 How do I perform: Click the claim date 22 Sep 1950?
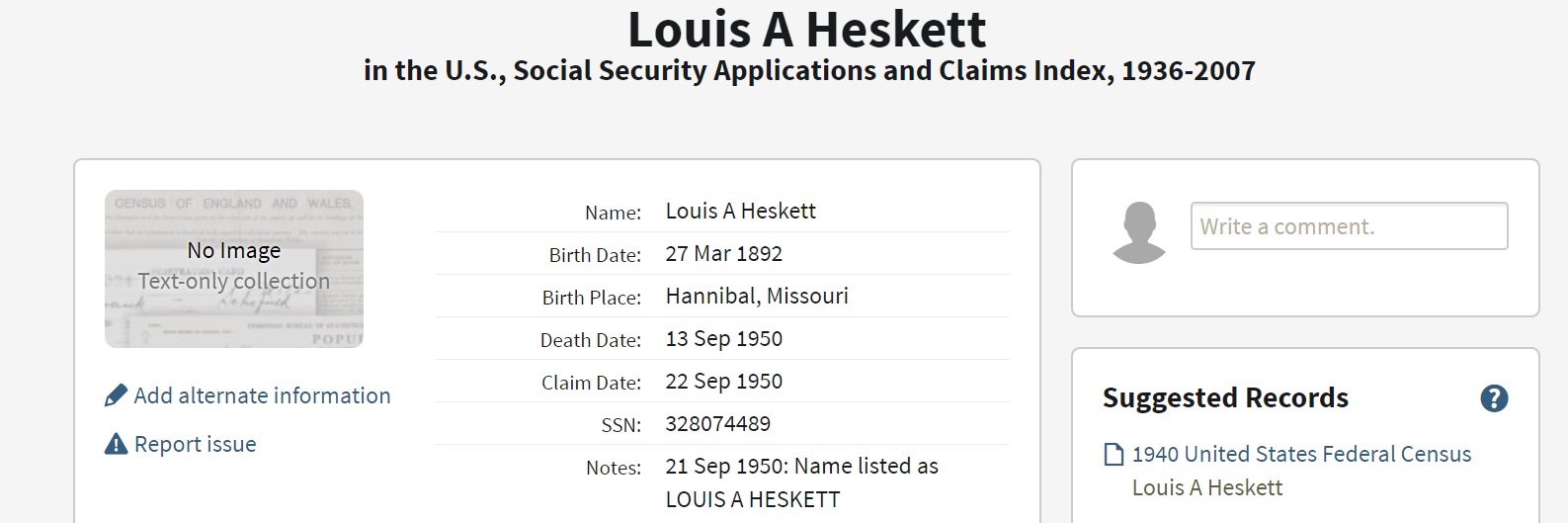723,381
